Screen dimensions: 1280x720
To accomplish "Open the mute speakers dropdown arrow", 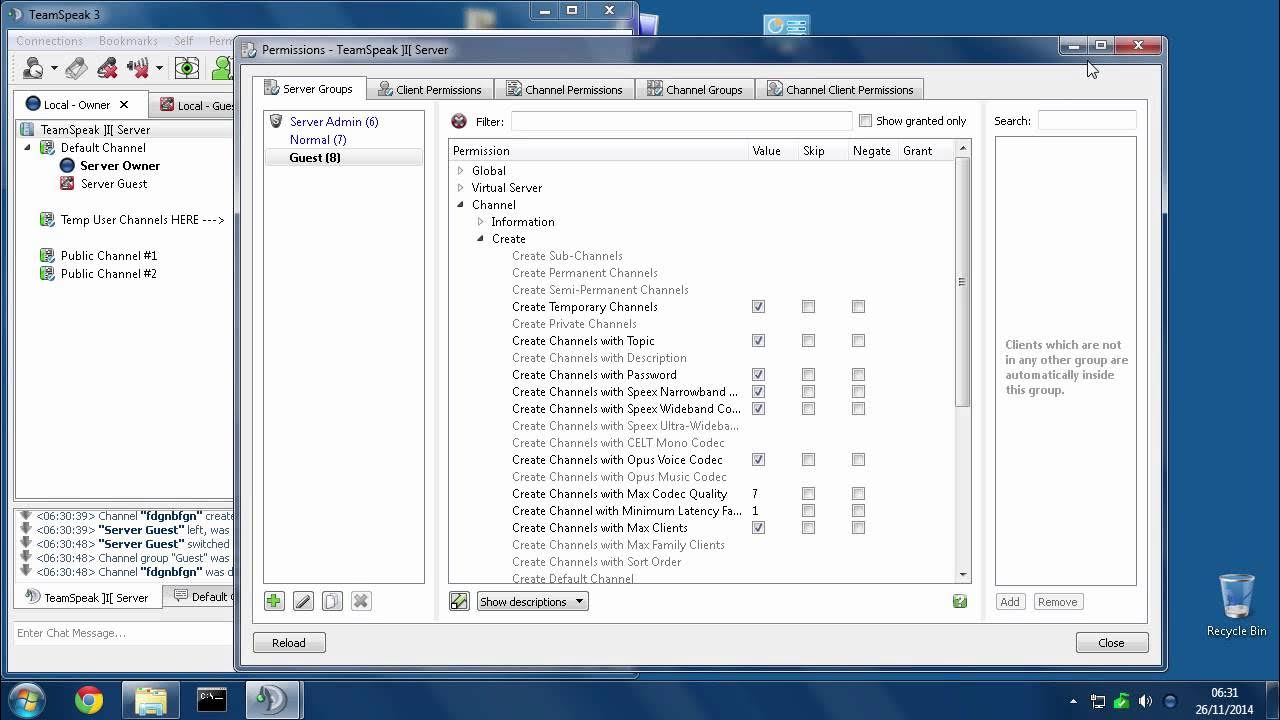I will tap(159, 70).
